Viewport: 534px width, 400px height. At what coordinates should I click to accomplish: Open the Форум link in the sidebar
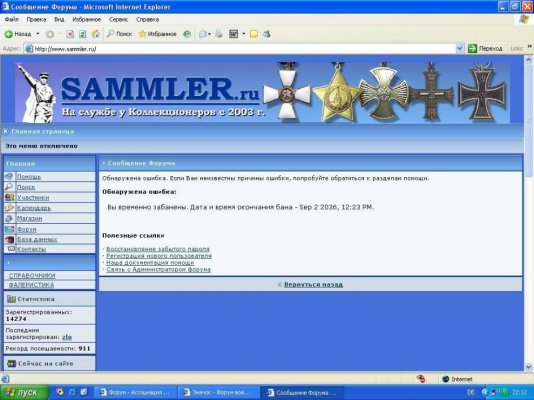tap(27, 229)
